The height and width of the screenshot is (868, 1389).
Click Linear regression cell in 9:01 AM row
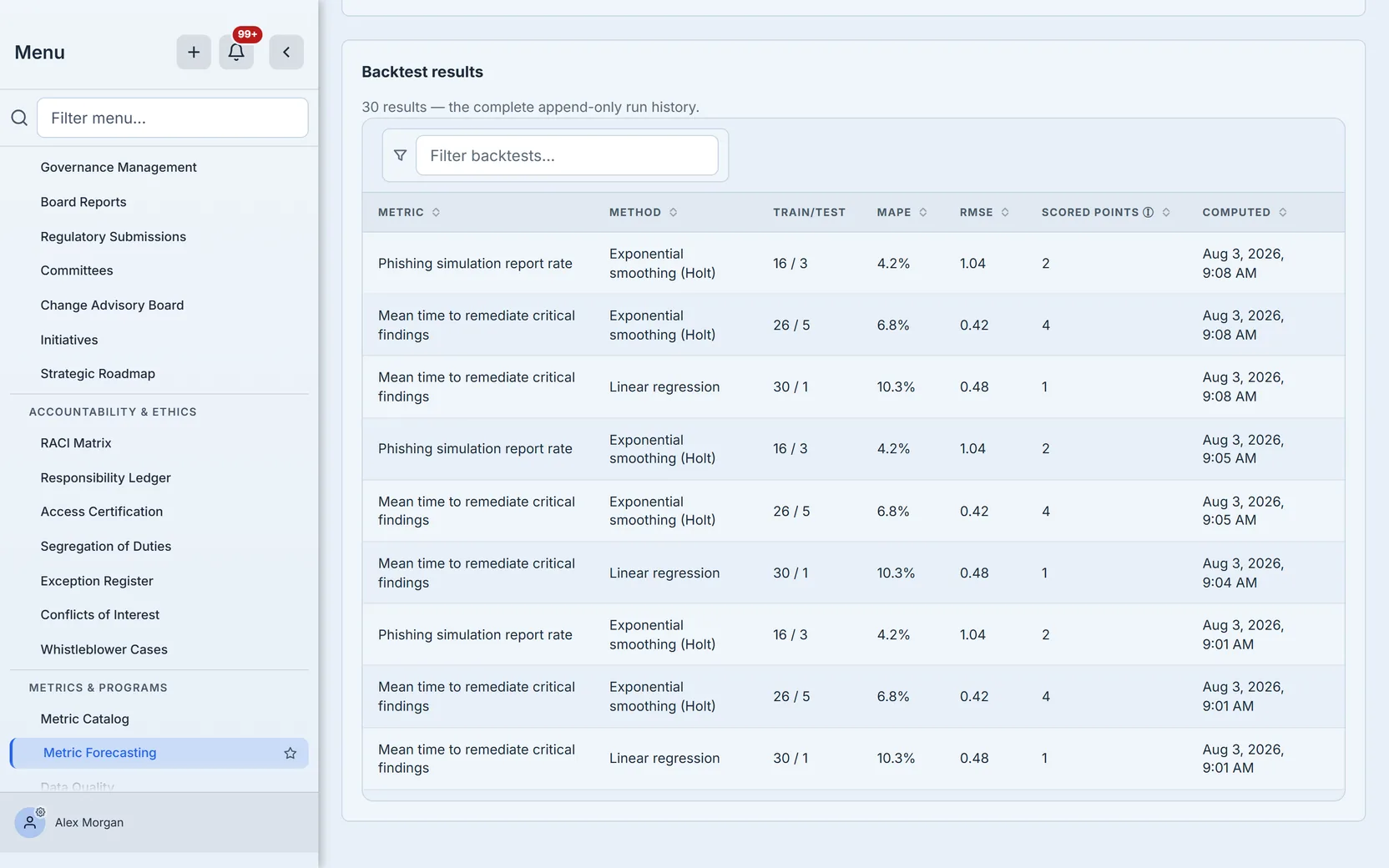[664, 758]
